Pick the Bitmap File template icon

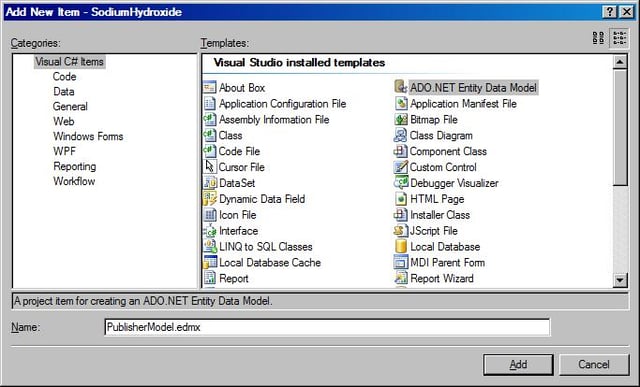[401, 119]
